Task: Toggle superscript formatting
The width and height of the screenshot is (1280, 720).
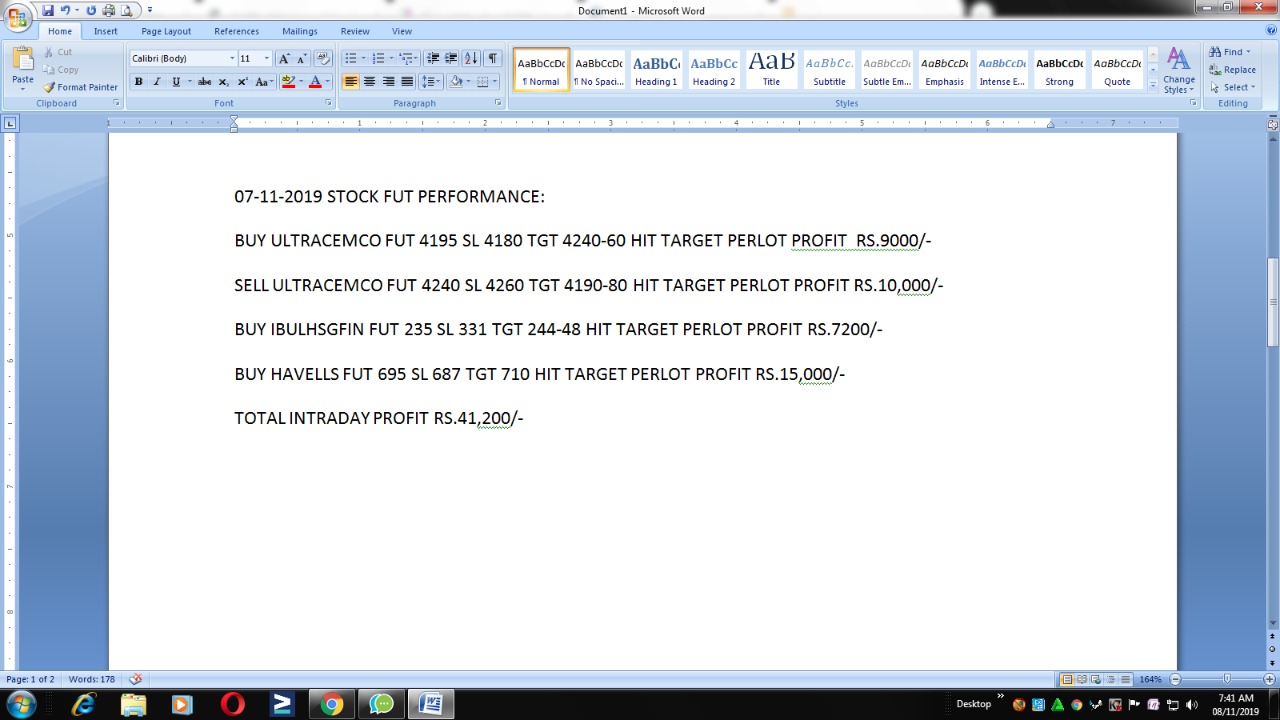Action: (242, 82)
